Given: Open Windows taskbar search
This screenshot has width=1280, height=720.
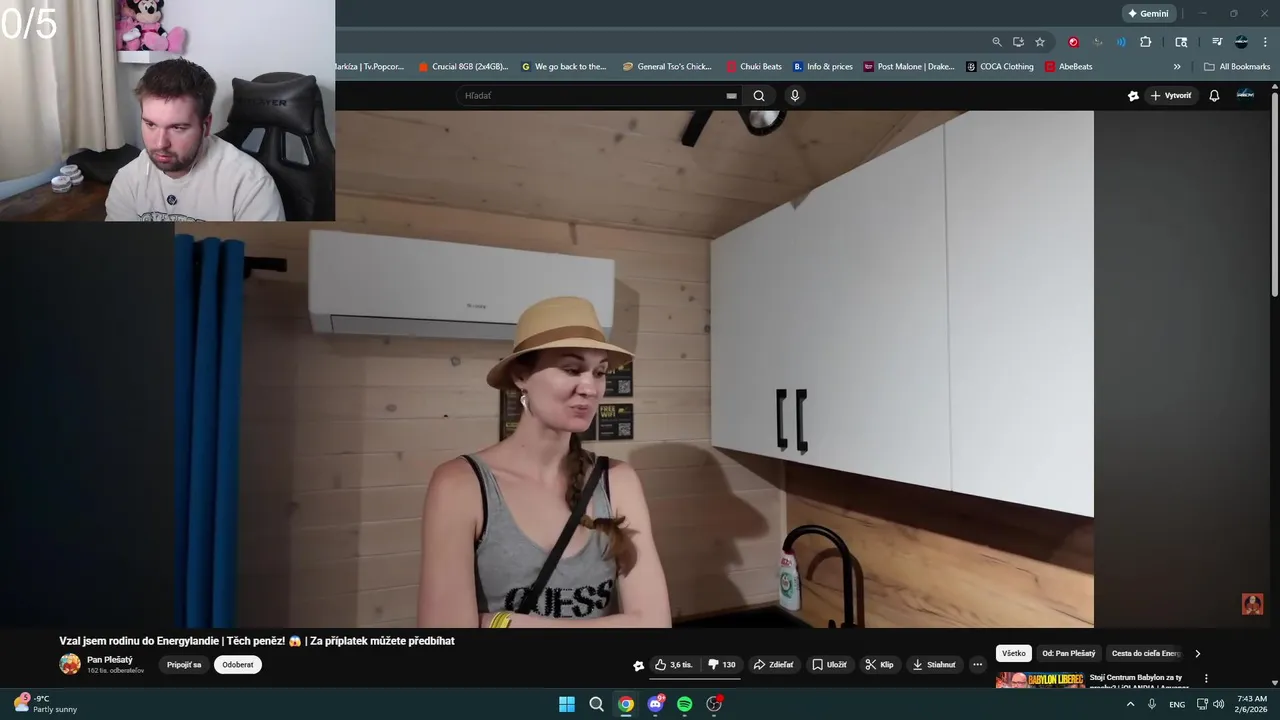Looking at the screenshot, I should (596, 704).
